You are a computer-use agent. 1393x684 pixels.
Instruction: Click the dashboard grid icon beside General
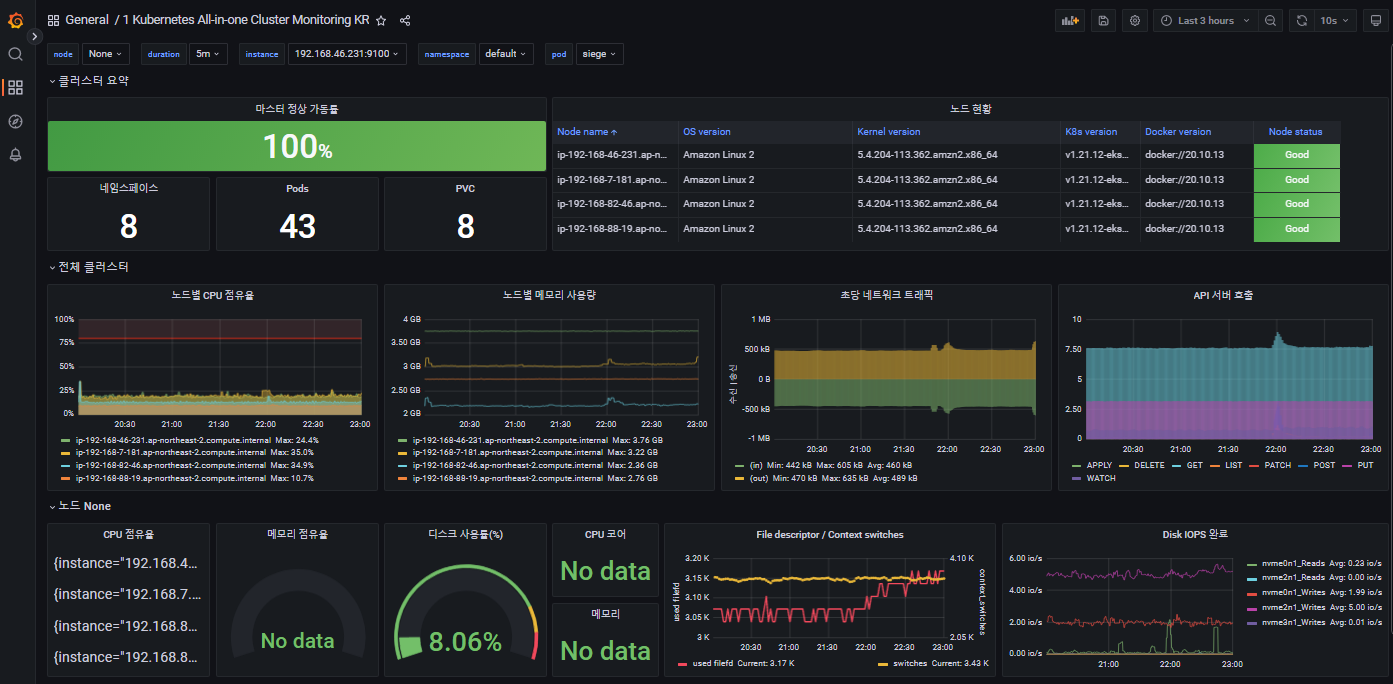tap(53, 20)
